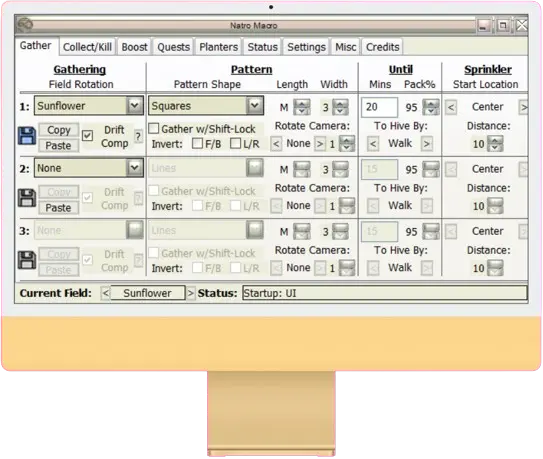Next Current Field arrow
543x459 pixels.
coord(190,293)
